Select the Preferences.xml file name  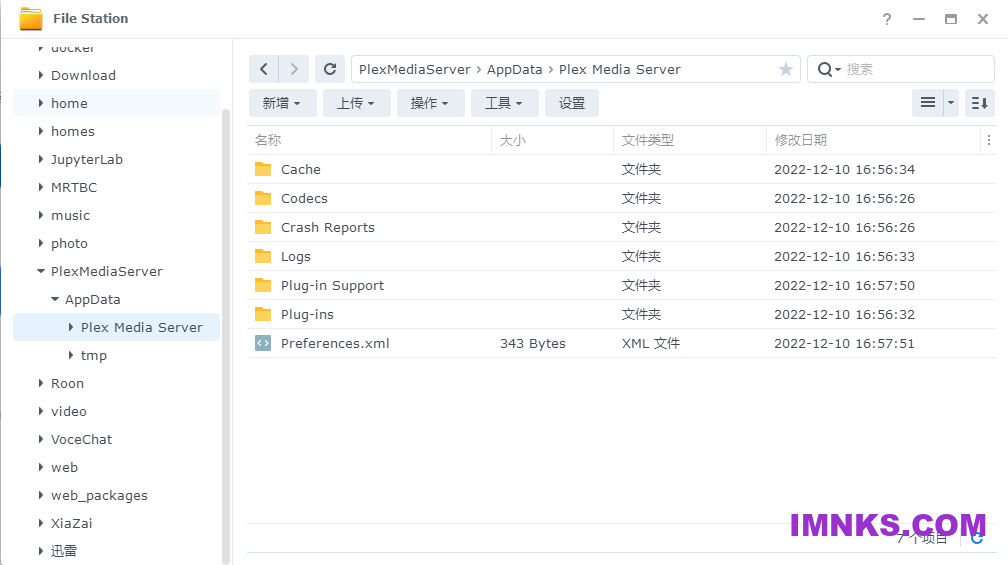(x=335, y=343)
